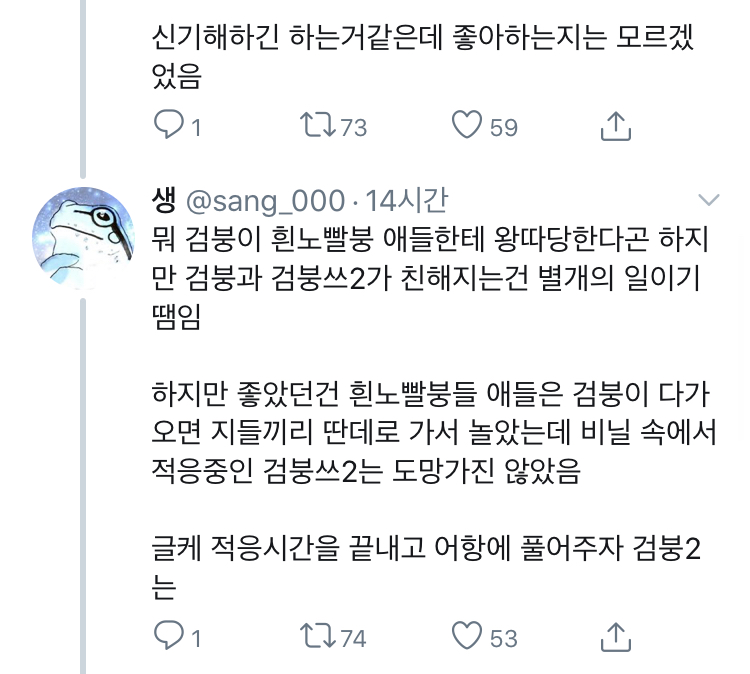Reply to the @sang_000 tweet

point(168,635)
